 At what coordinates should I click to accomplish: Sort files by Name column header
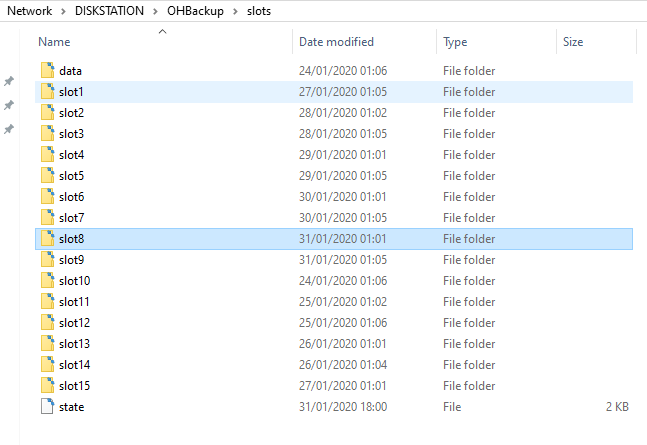(x=55, y=42)
